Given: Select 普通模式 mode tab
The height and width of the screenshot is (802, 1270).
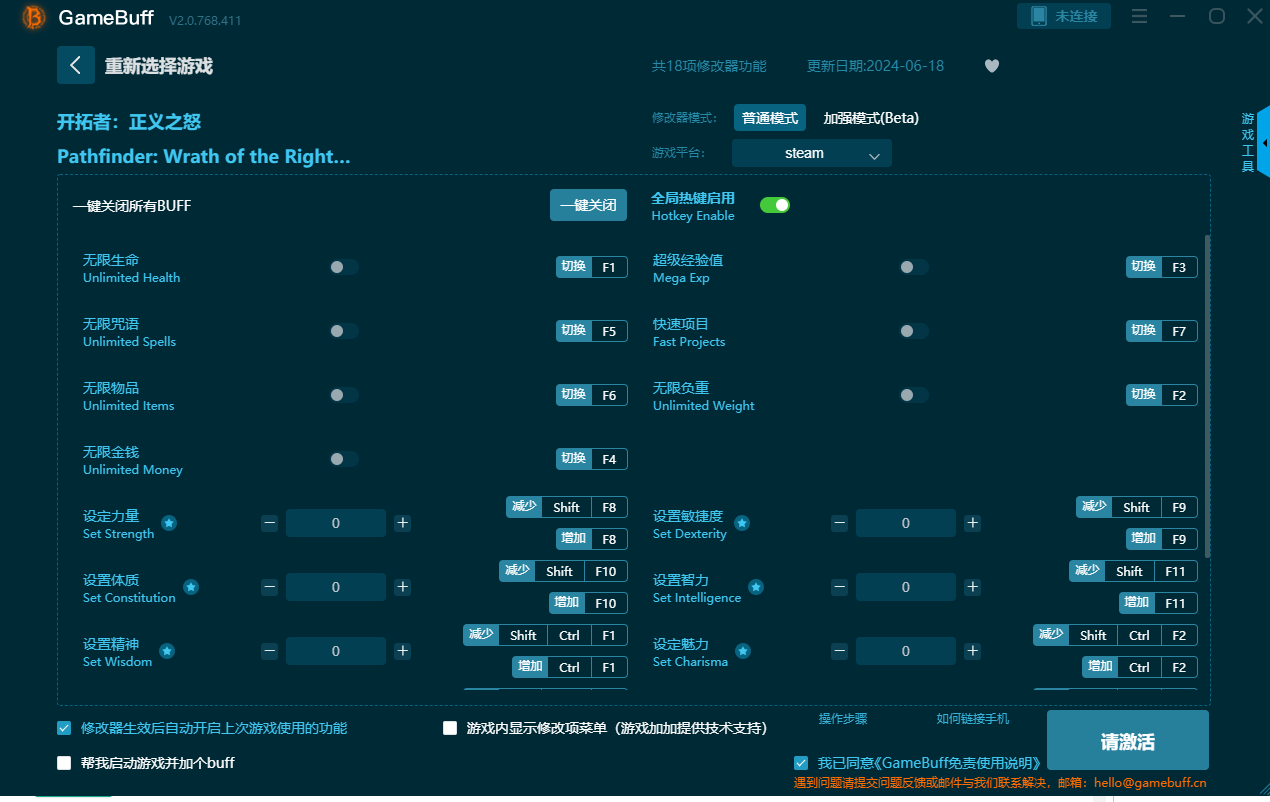Looking at the screenshot, I should (x=770, y=118).
